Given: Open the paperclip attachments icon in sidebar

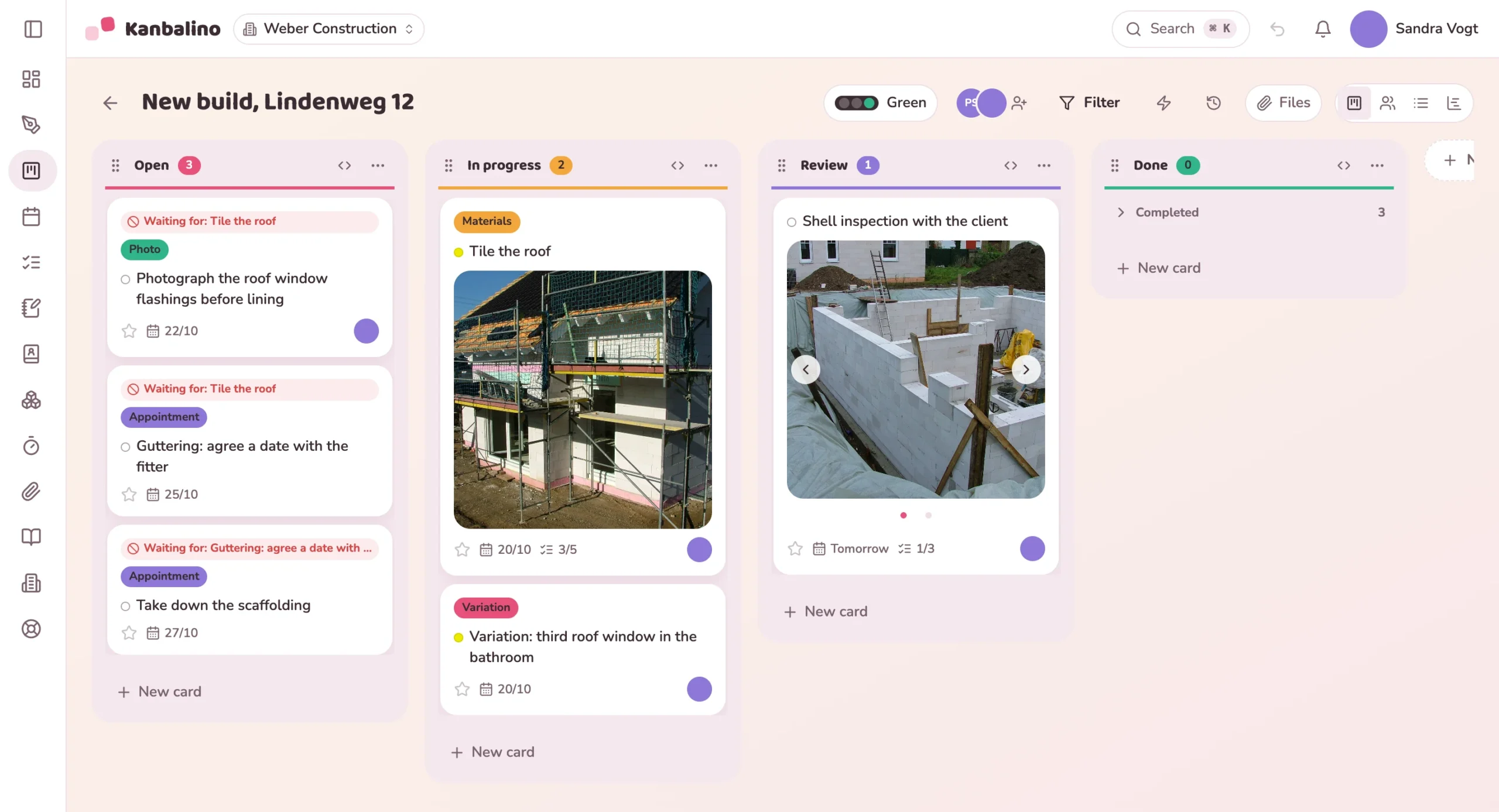Looking at the screenshot, I should click(31, 491).
